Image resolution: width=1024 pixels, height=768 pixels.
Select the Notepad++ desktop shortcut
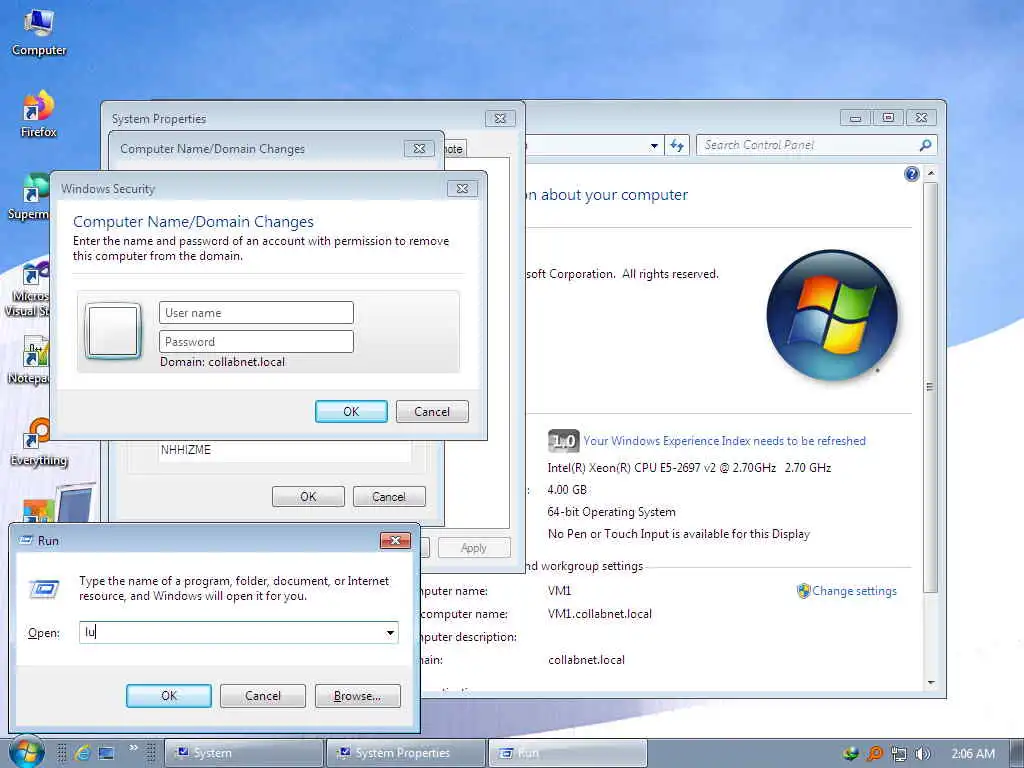pos(29,360)
